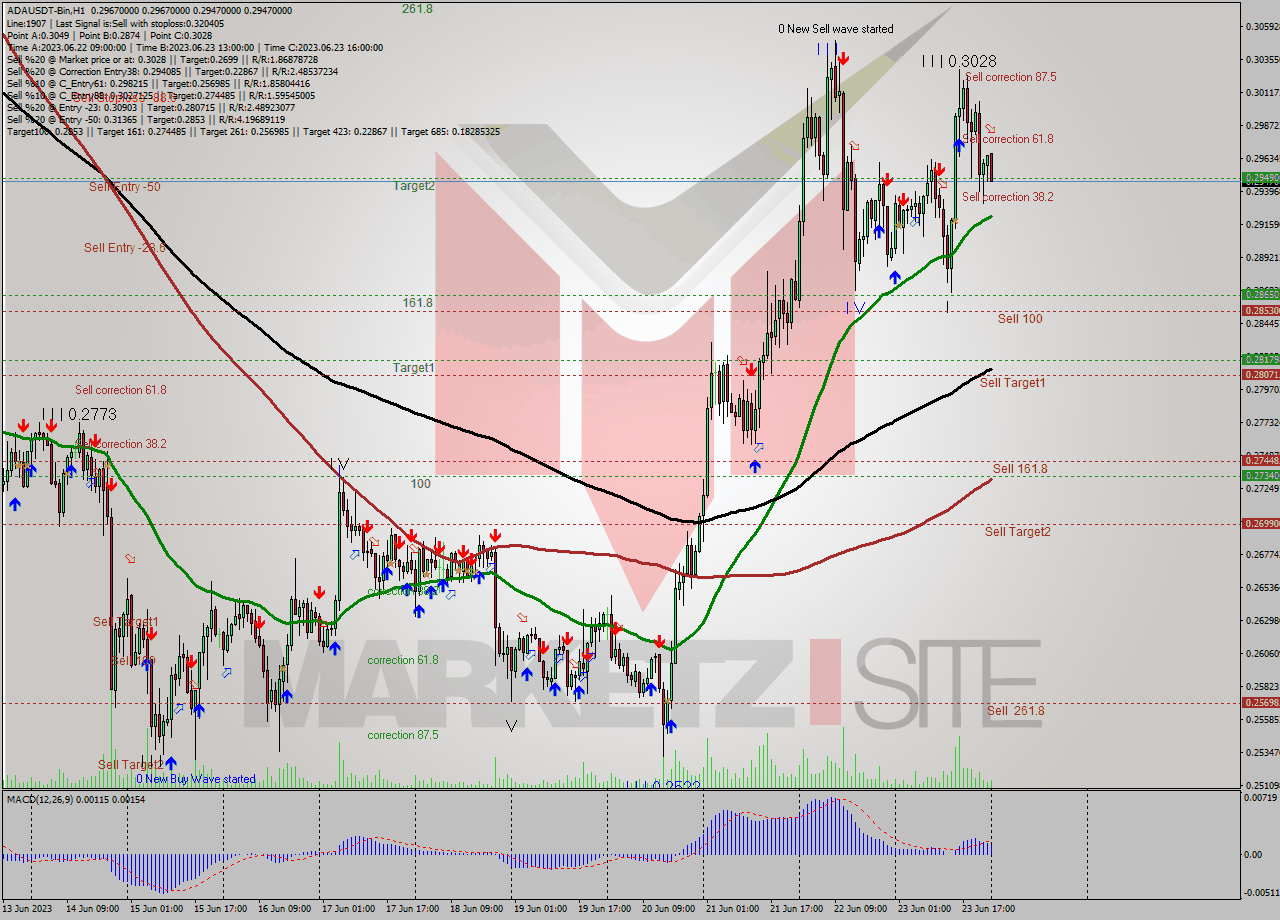Click '15 Jun 17:00' on time axis
Image resolution: width=1280 pixels, height=920 pixels.
tap(222, 909)
